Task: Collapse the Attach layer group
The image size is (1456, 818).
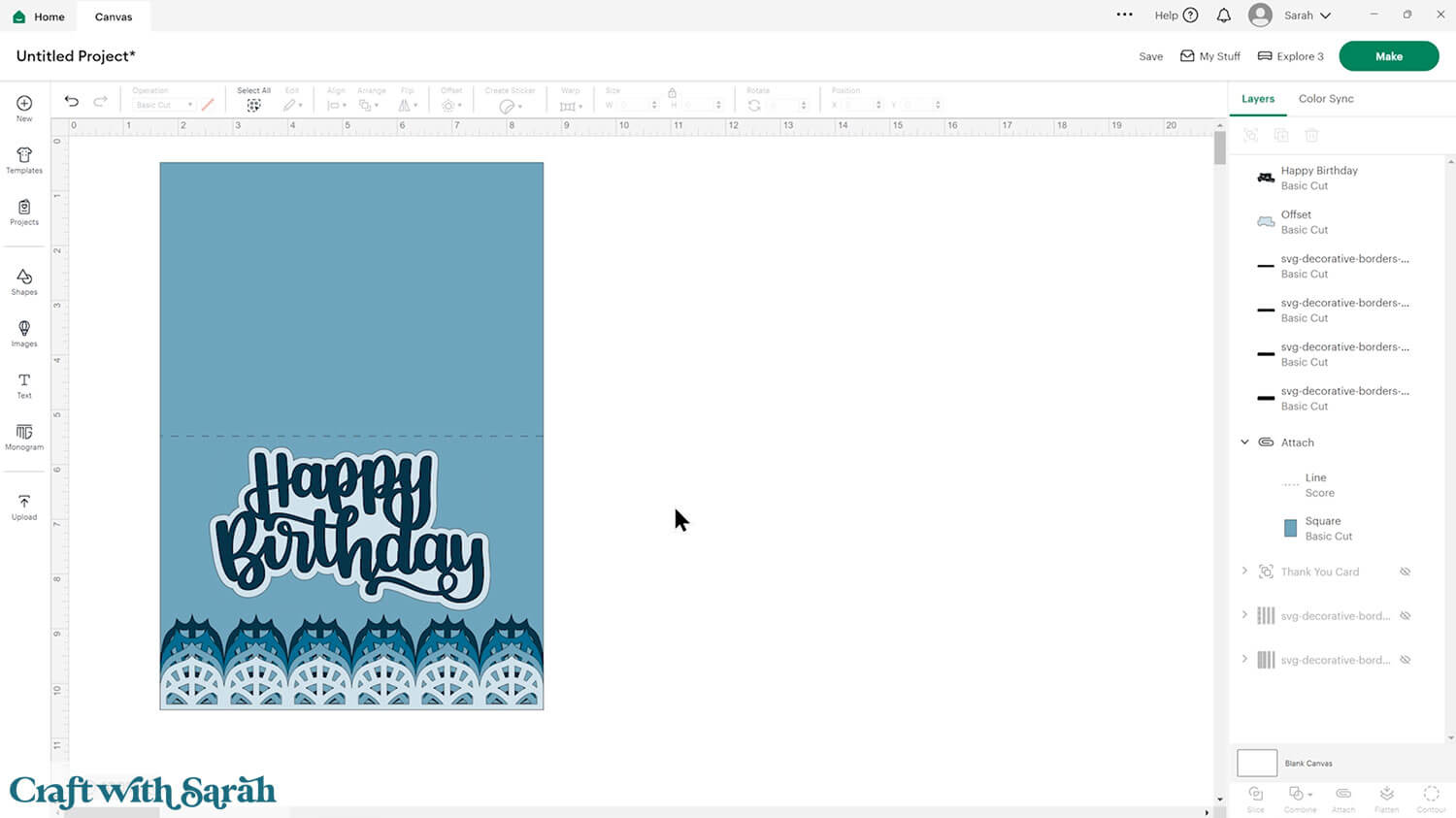Action: (1244, 442)
